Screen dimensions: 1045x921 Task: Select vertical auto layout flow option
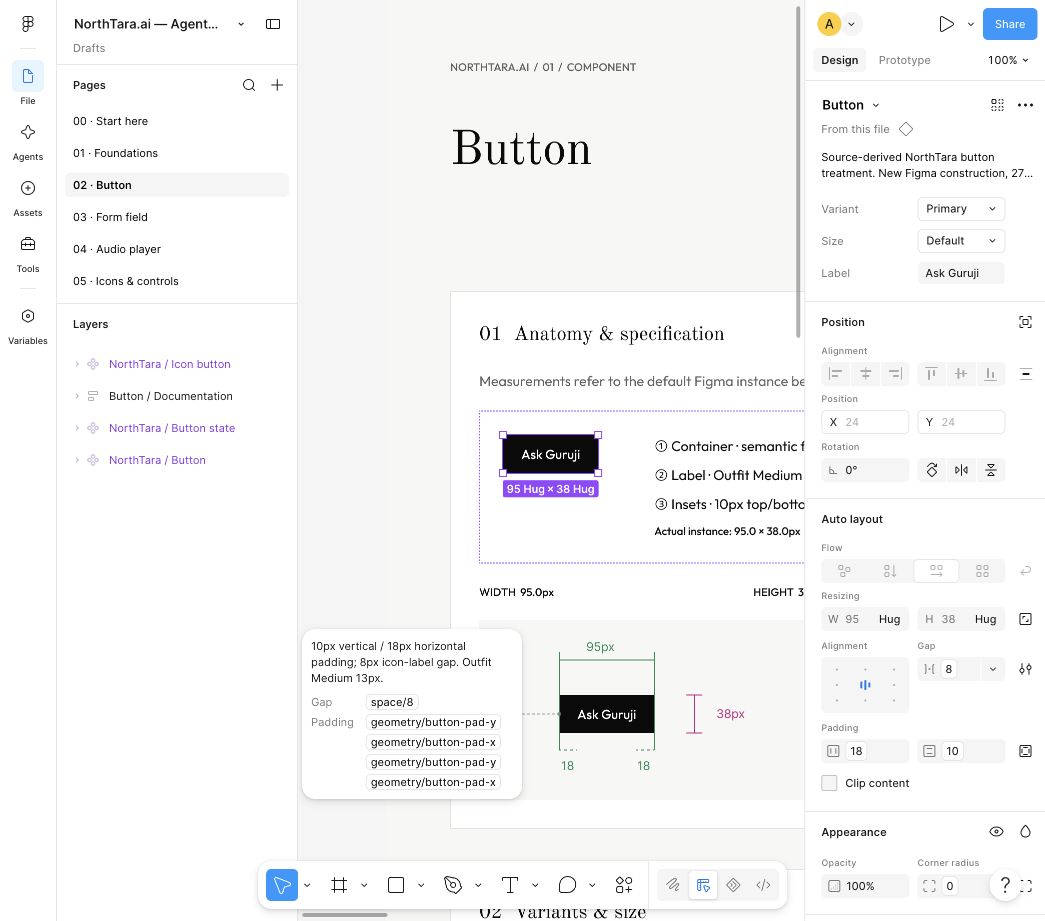(890, 571)
